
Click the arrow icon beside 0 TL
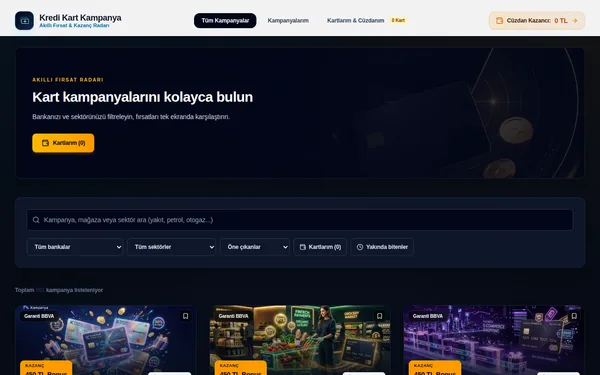[575, 21]
